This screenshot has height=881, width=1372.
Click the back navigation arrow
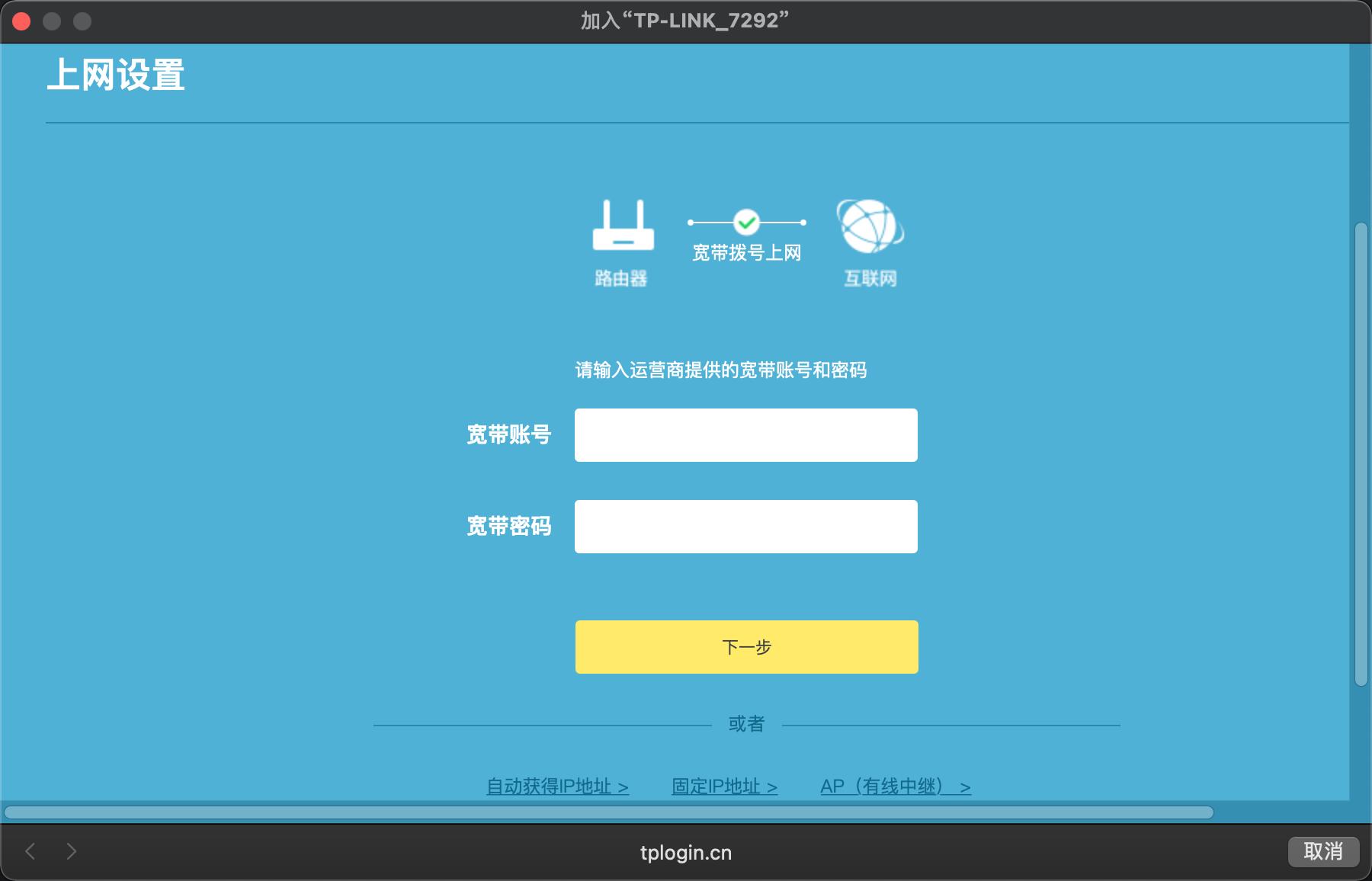point(30,852)
